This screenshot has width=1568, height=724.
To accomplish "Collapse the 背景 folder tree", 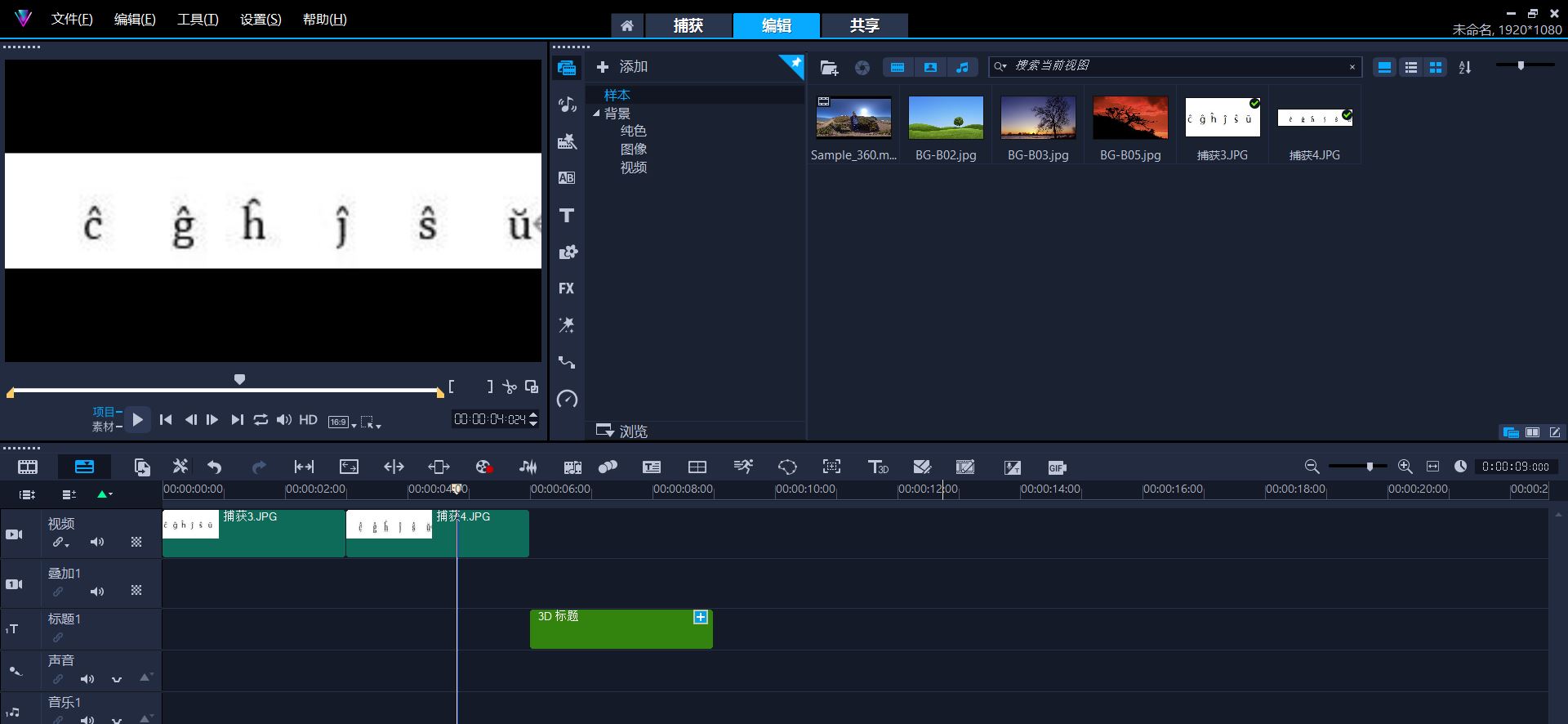I will pos(596,114).
